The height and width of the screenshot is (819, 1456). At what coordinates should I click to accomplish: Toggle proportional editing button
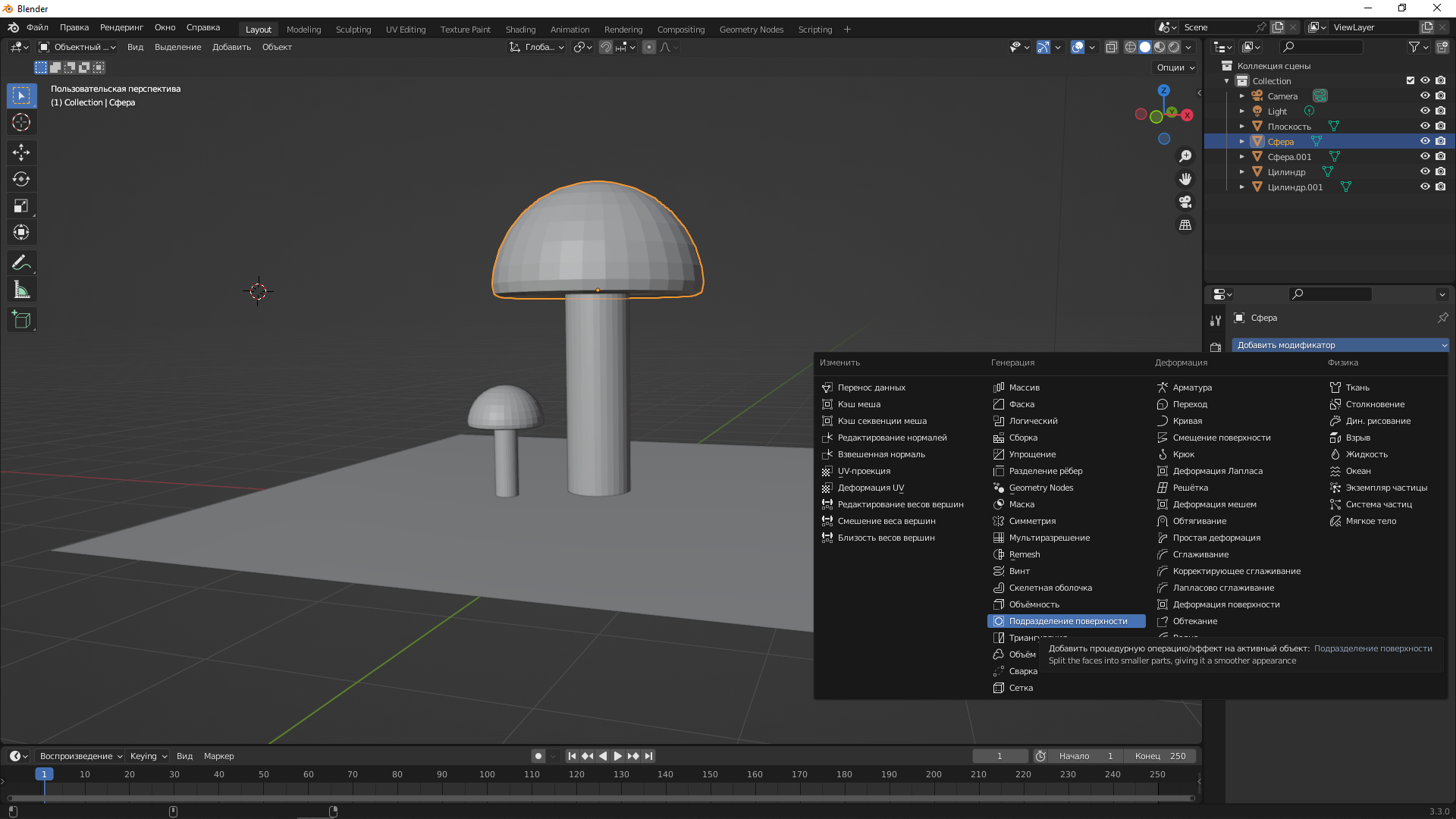tap(649, 47)
